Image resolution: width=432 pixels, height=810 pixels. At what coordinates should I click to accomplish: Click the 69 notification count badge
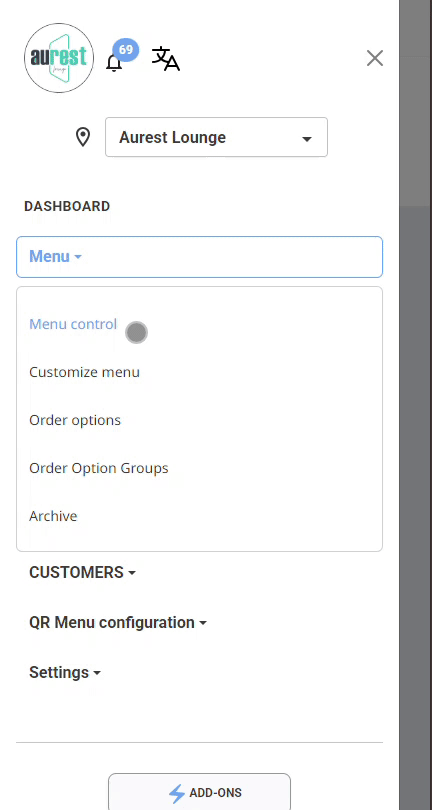point(126,50)
